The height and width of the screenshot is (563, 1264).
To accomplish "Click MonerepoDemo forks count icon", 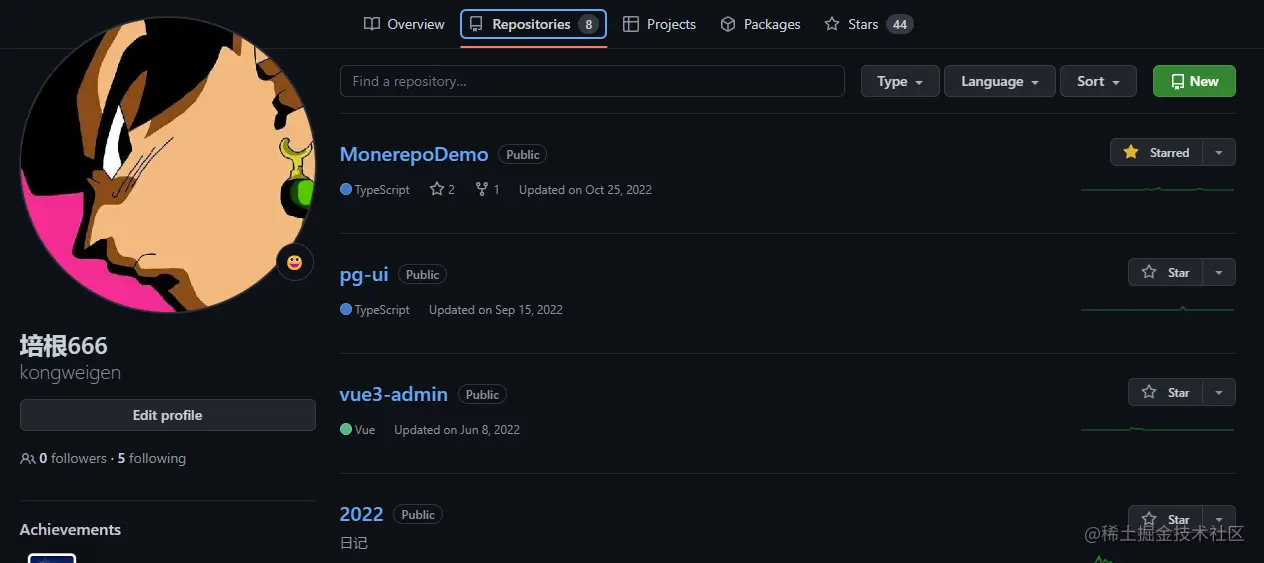I will [x=482, y=189].
